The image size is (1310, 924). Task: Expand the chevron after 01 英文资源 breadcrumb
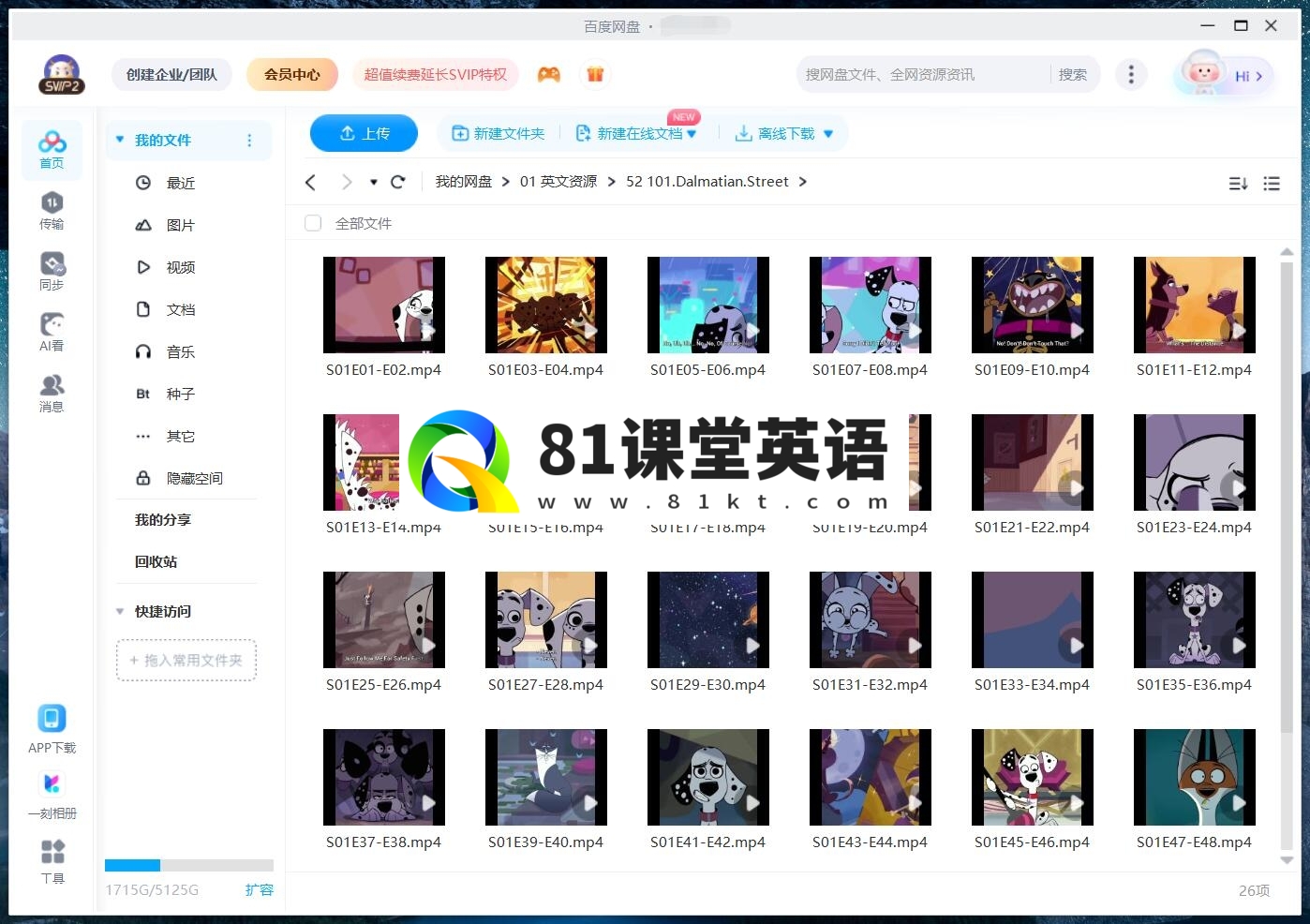[612, 182]
